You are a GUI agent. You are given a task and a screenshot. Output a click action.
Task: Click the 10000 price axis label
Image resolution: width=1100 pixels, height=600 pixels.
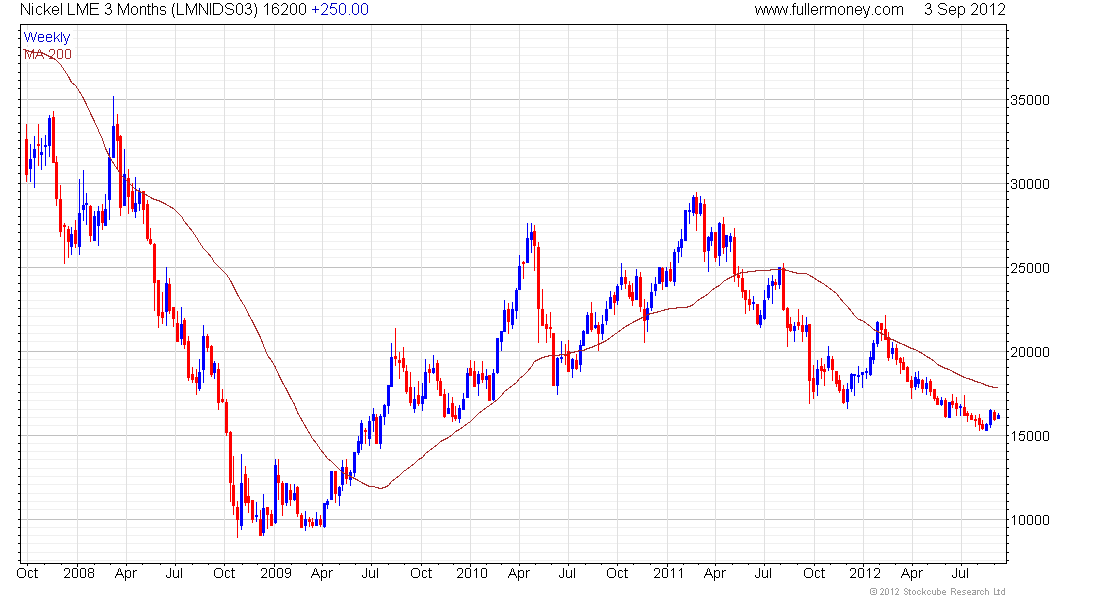[x=1029, y=520]
